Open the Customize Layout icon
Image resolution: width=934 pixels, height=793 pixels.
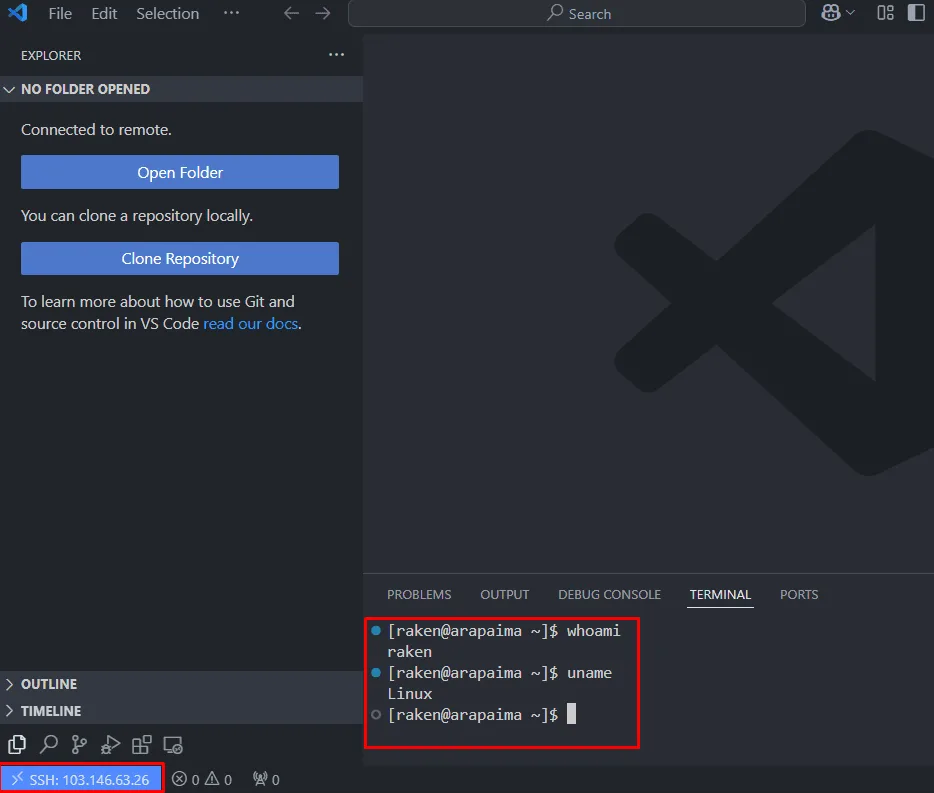point(885,13)
